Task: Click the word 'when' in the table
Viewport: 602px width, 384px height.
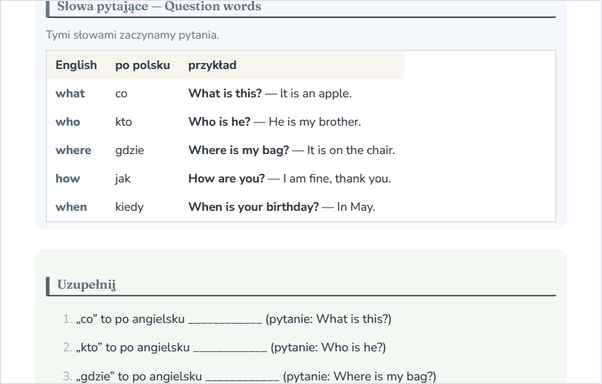Action: [x=71, y=207]
